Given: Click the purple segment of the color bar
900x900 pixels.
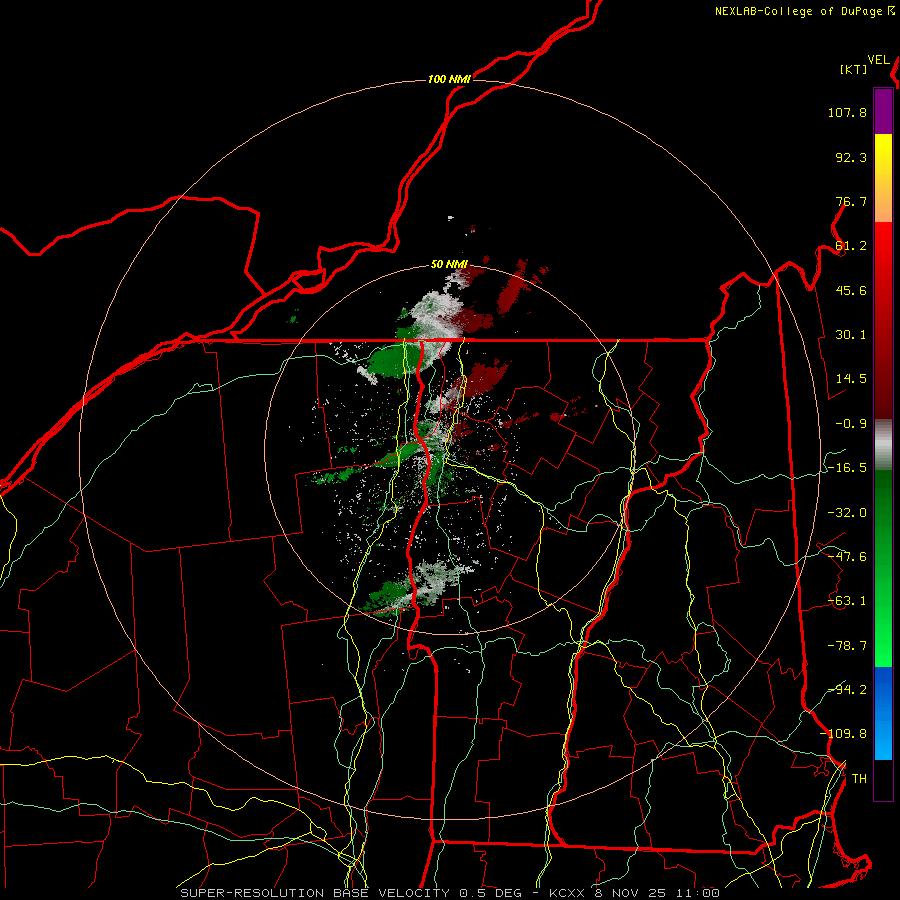Looking at the screenshot, I should coord(883,111).
